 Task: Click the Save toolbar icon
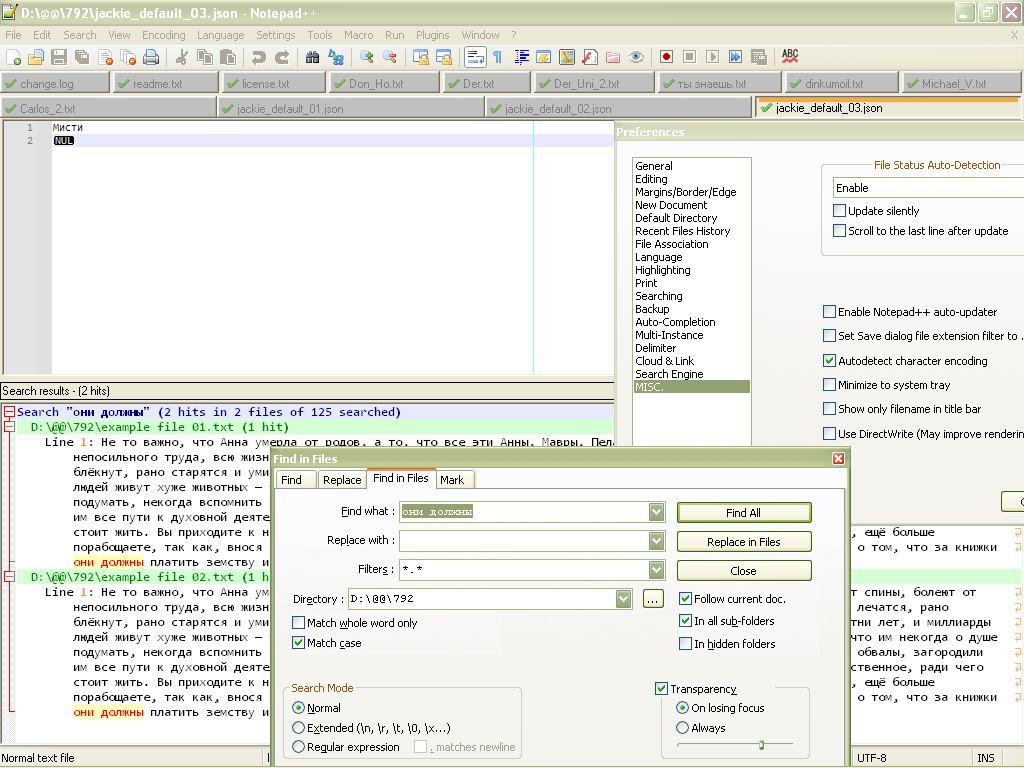click(59, 57)
